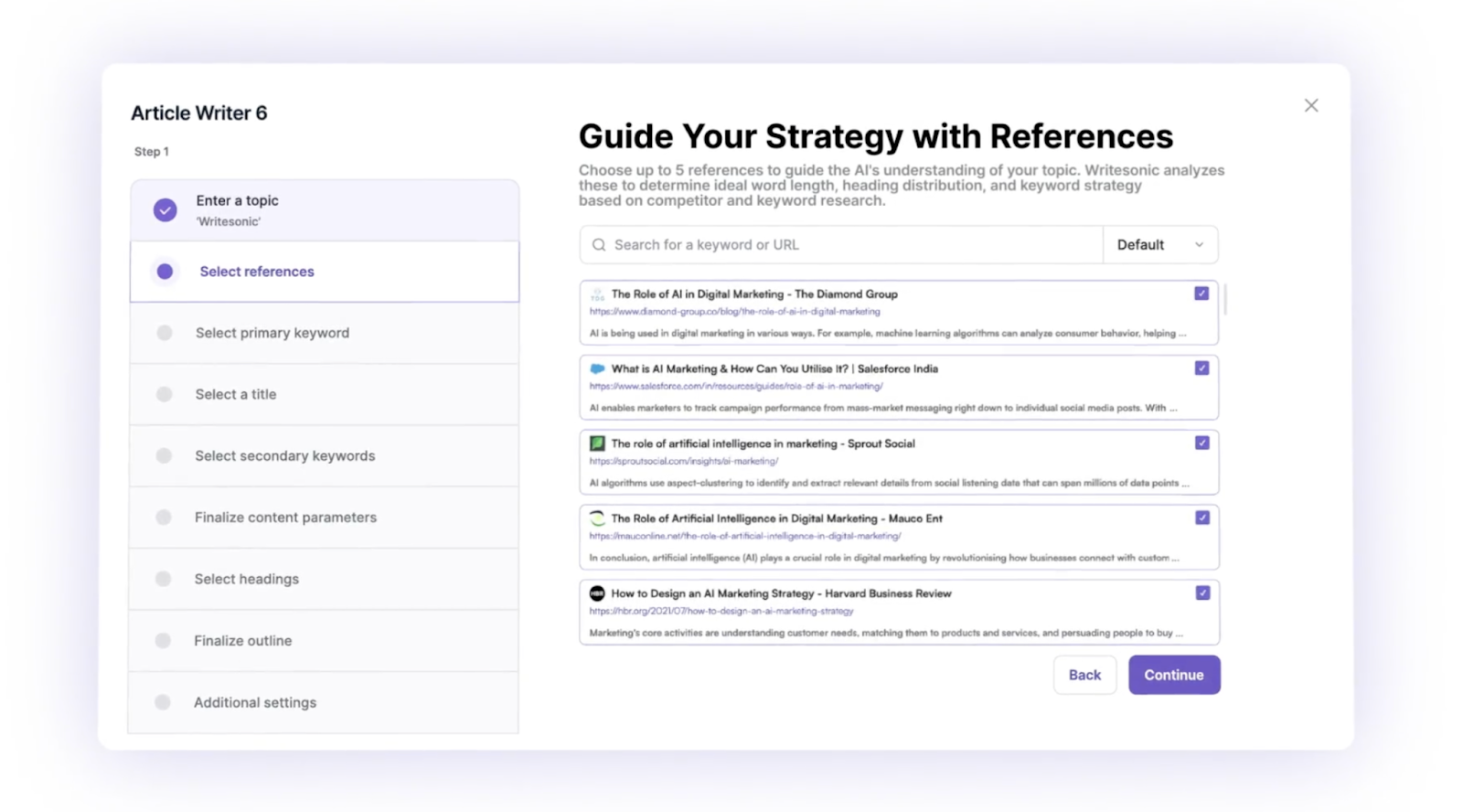
Task: Open the Finalize outline step
Action: pos(242,641)
